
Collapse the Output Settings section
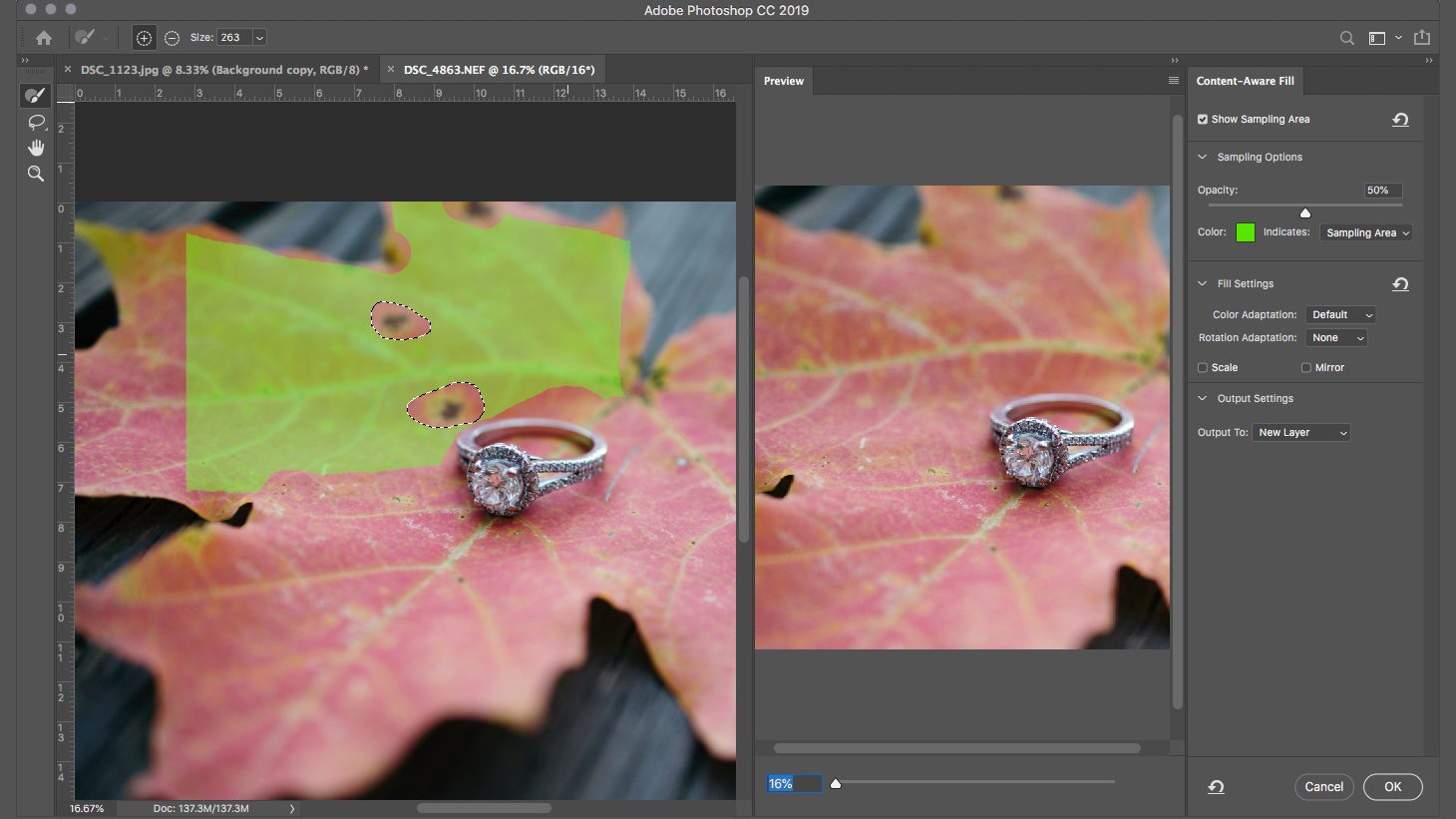[x=1203, y=399]
